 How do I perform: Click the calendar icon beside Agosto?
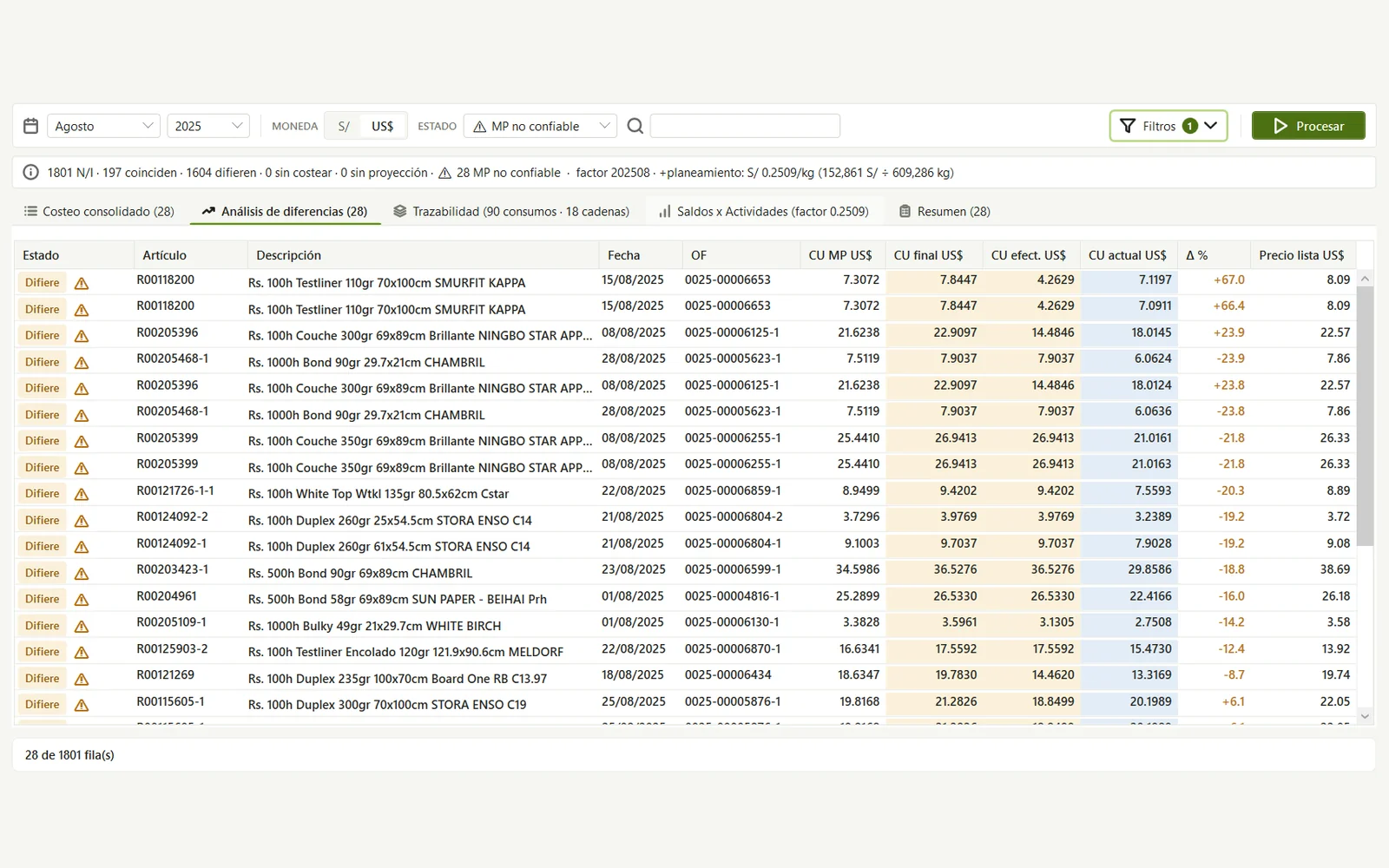click(x=30, y=126)
